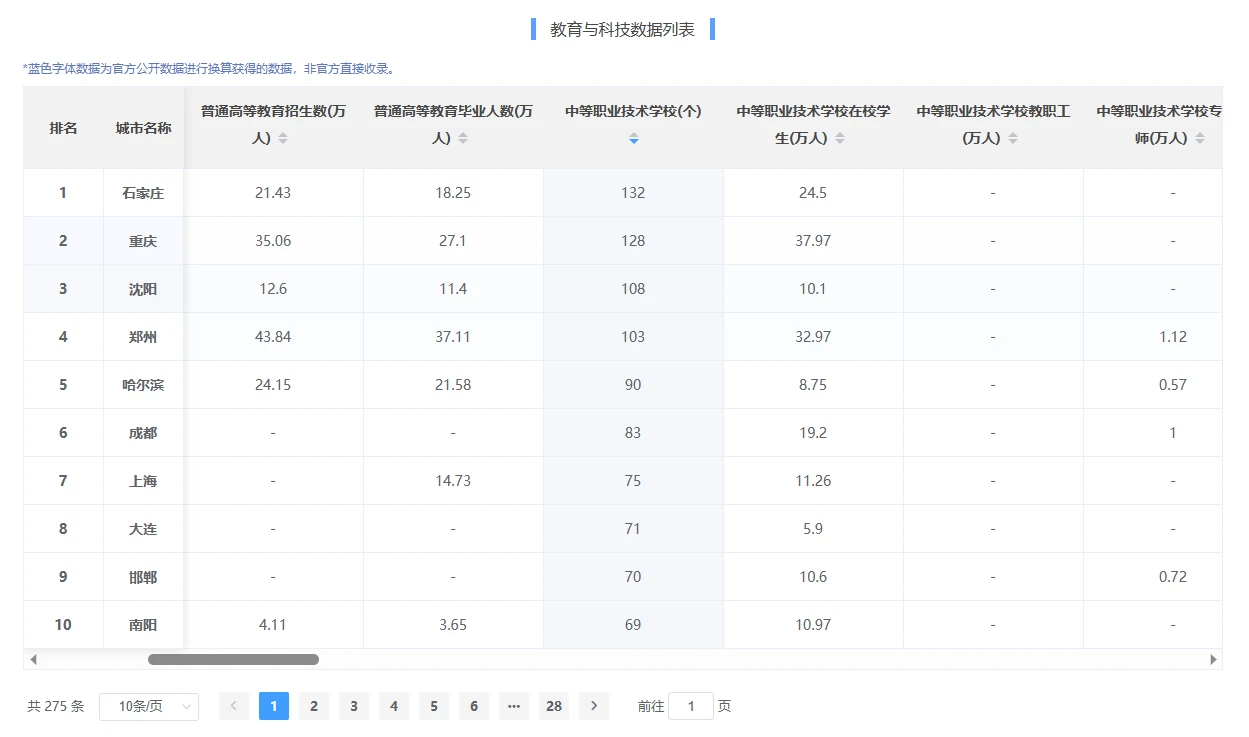The height and width of the screenshot is (737, 1249).
Task: Click value 37.97 in 重庆 row
Action: click(x=813, y=241)
